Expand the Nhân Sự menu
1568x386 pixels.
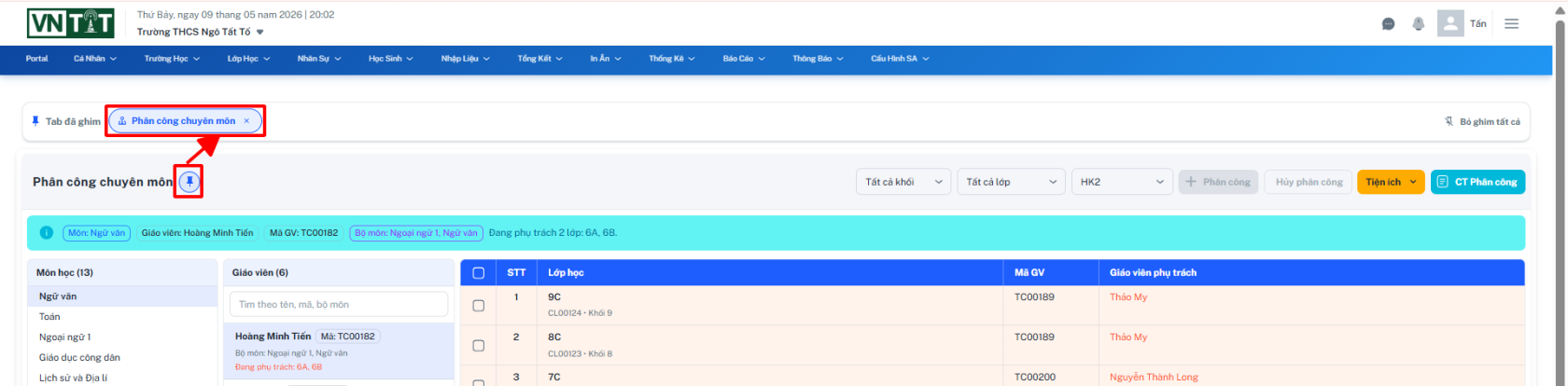[x=319, y=59]
